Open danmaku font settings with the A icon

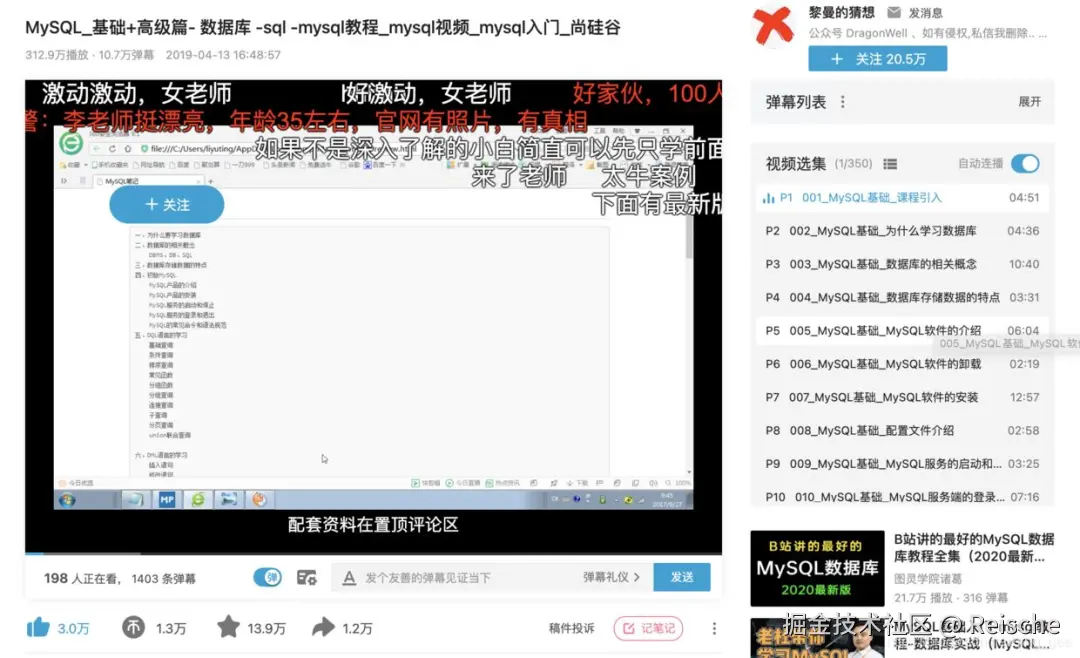348,577
